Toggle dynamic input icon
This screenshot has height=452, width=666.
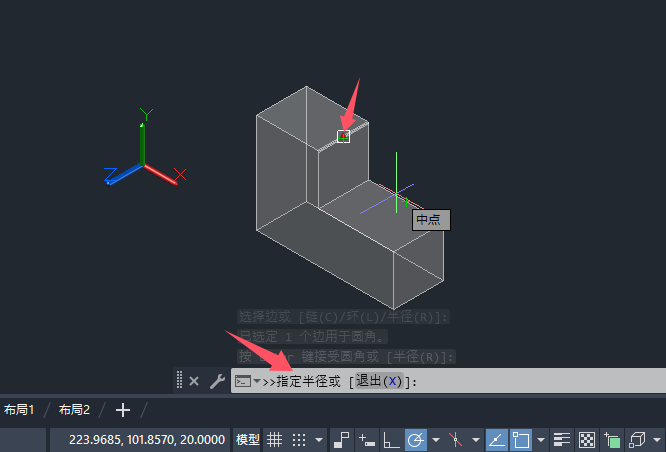(367, 440)
